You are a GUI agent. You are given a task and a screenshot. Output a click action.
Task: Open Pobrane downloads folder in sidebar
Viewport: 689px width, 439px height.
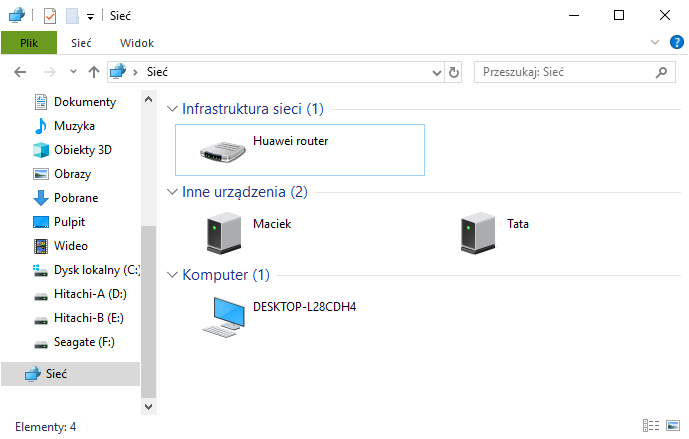pos(66,198)
